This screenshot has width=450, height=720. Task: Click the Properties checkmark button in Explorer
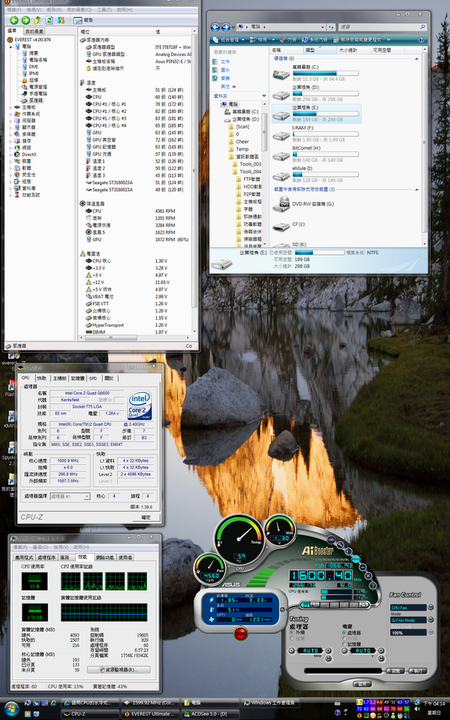[x=288, y=40]
